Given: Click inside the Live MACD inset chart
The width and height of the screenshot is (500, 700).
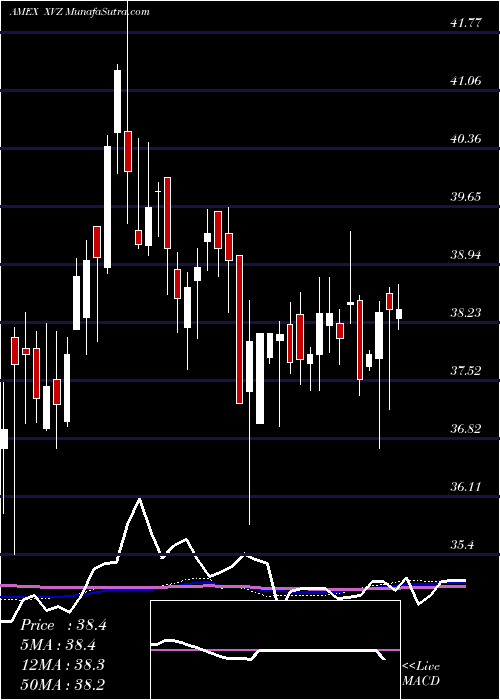Looking at the screenshot, I should pyautogui.click(x=275, y=650).
